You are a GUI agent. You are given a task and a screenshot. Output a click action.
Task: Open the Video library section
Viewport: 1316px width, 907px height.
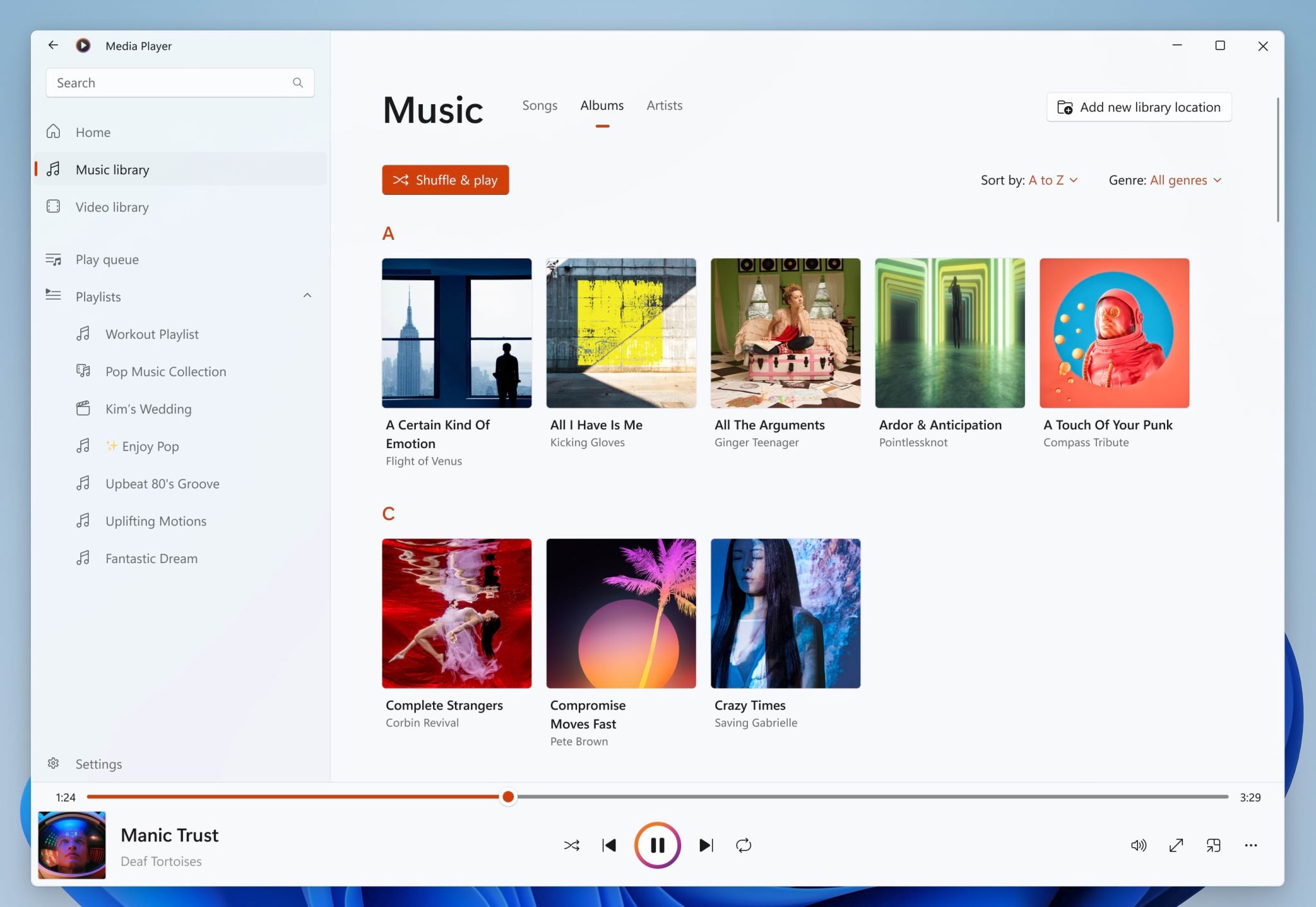coord(111,207)
